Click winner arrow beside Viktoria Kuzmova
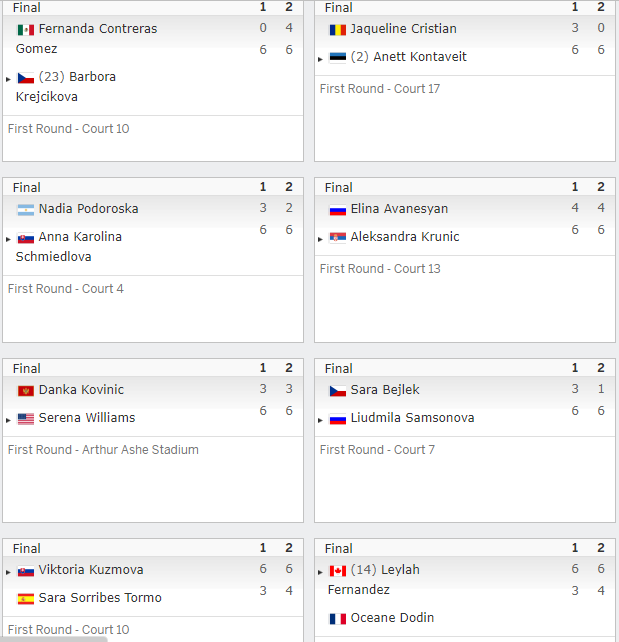The height and width of the screenshot is (642, 619). 8,572
